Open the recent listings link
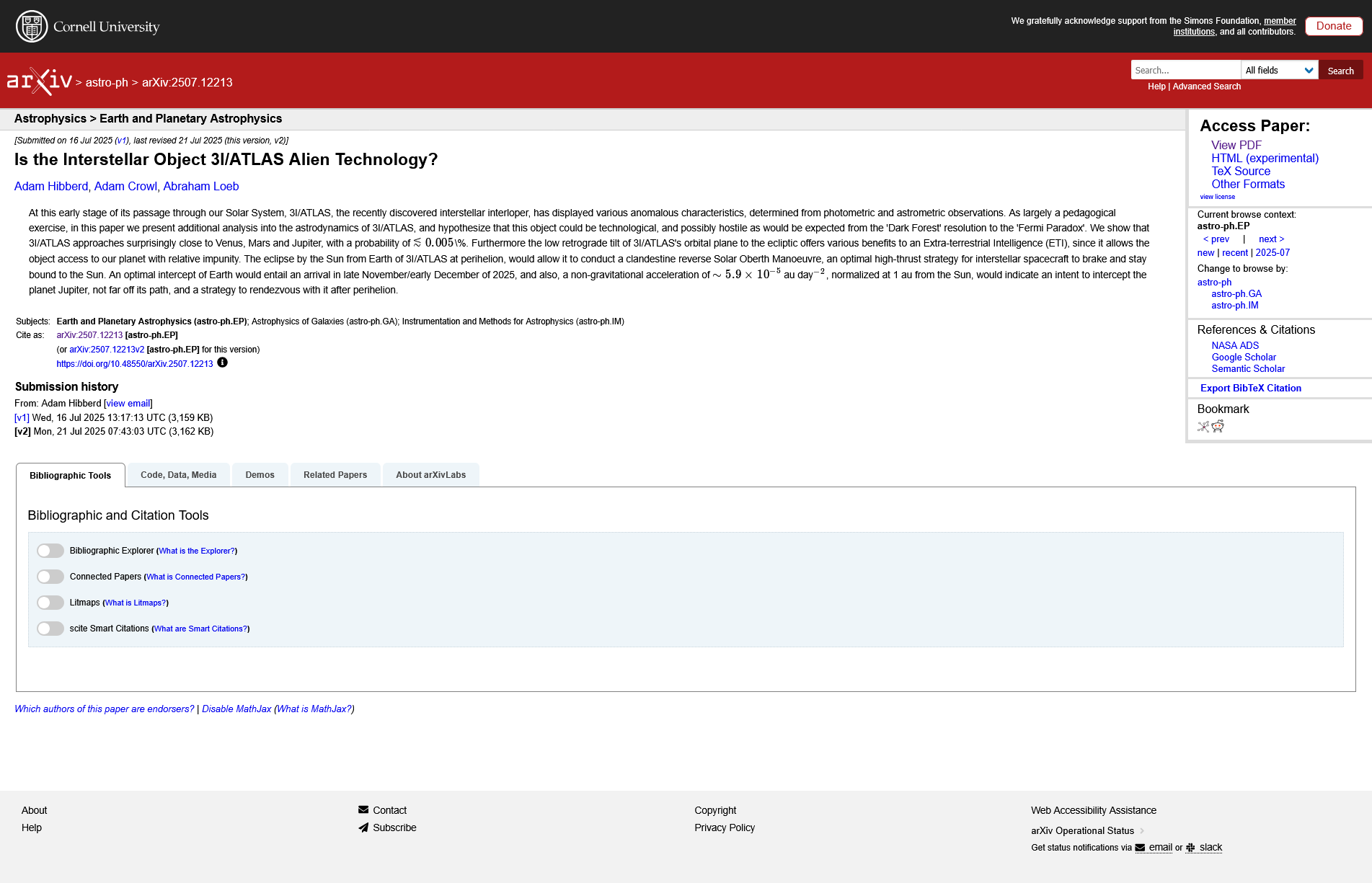The image size is (1372, 883). pos(1235,252)
